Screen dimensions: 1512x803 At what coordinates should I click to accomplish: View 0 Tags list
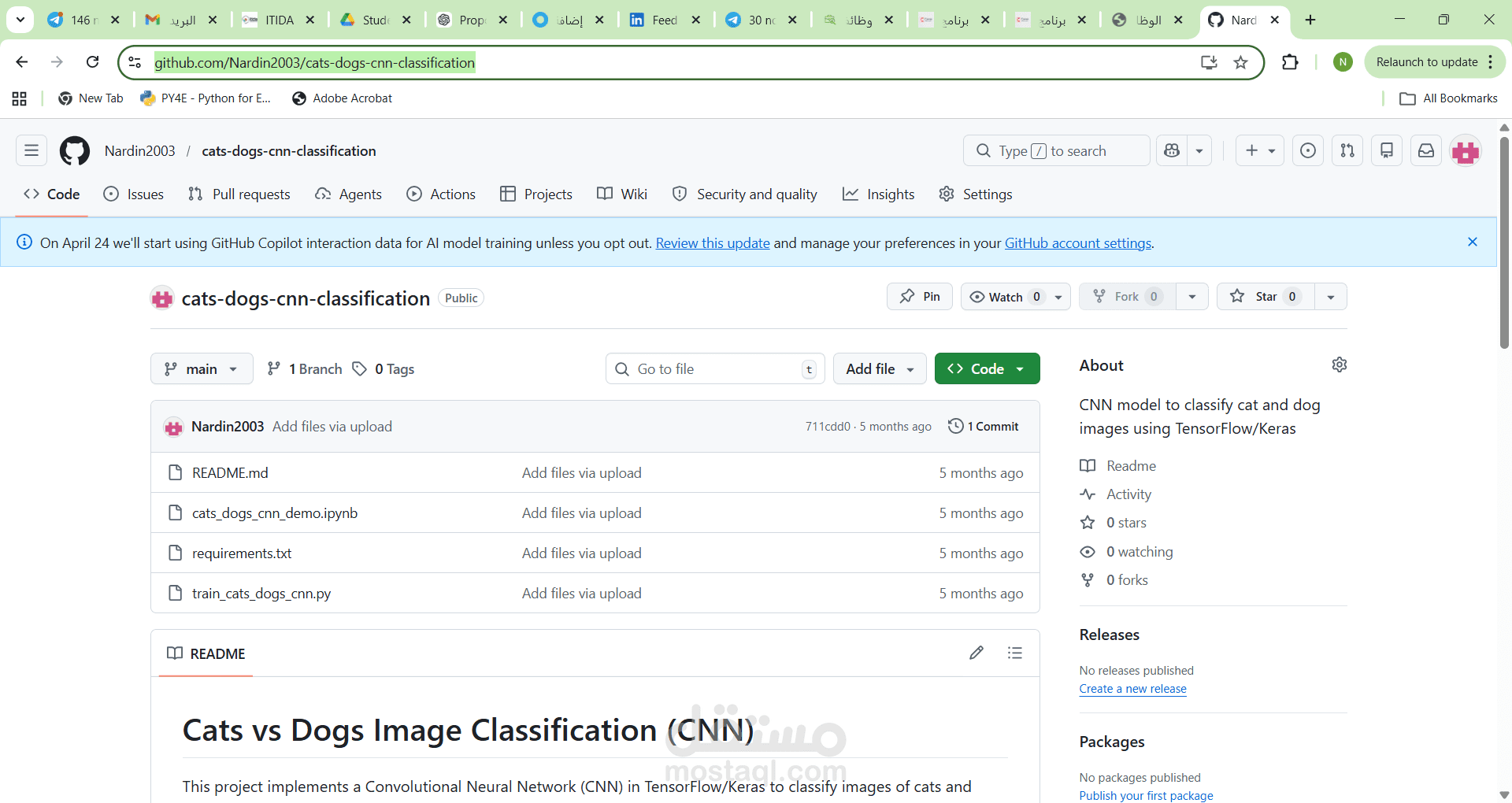coord(384,368)
